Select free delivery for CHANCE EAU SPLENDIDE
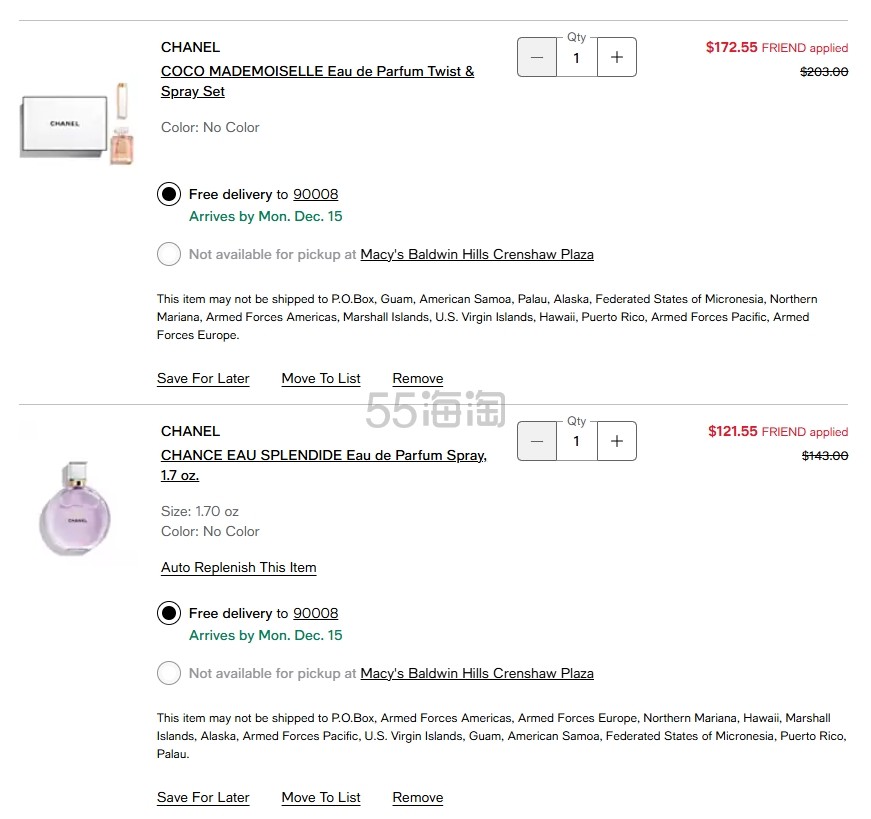Viewport: 871px width, 819px height. (x=169, y=614)
